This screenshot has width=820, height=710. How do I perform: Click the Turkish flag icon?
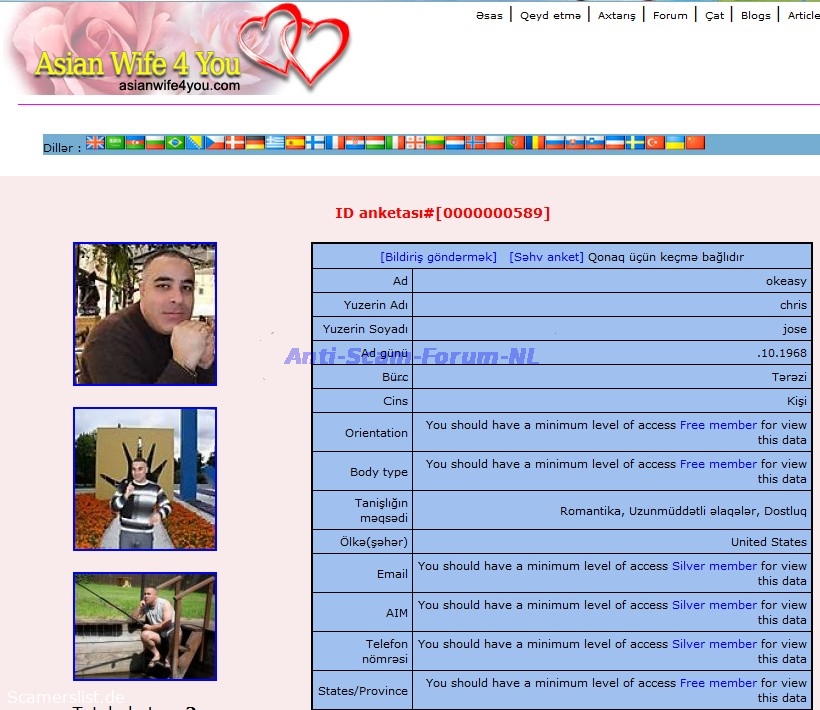(x=655, y=143)
